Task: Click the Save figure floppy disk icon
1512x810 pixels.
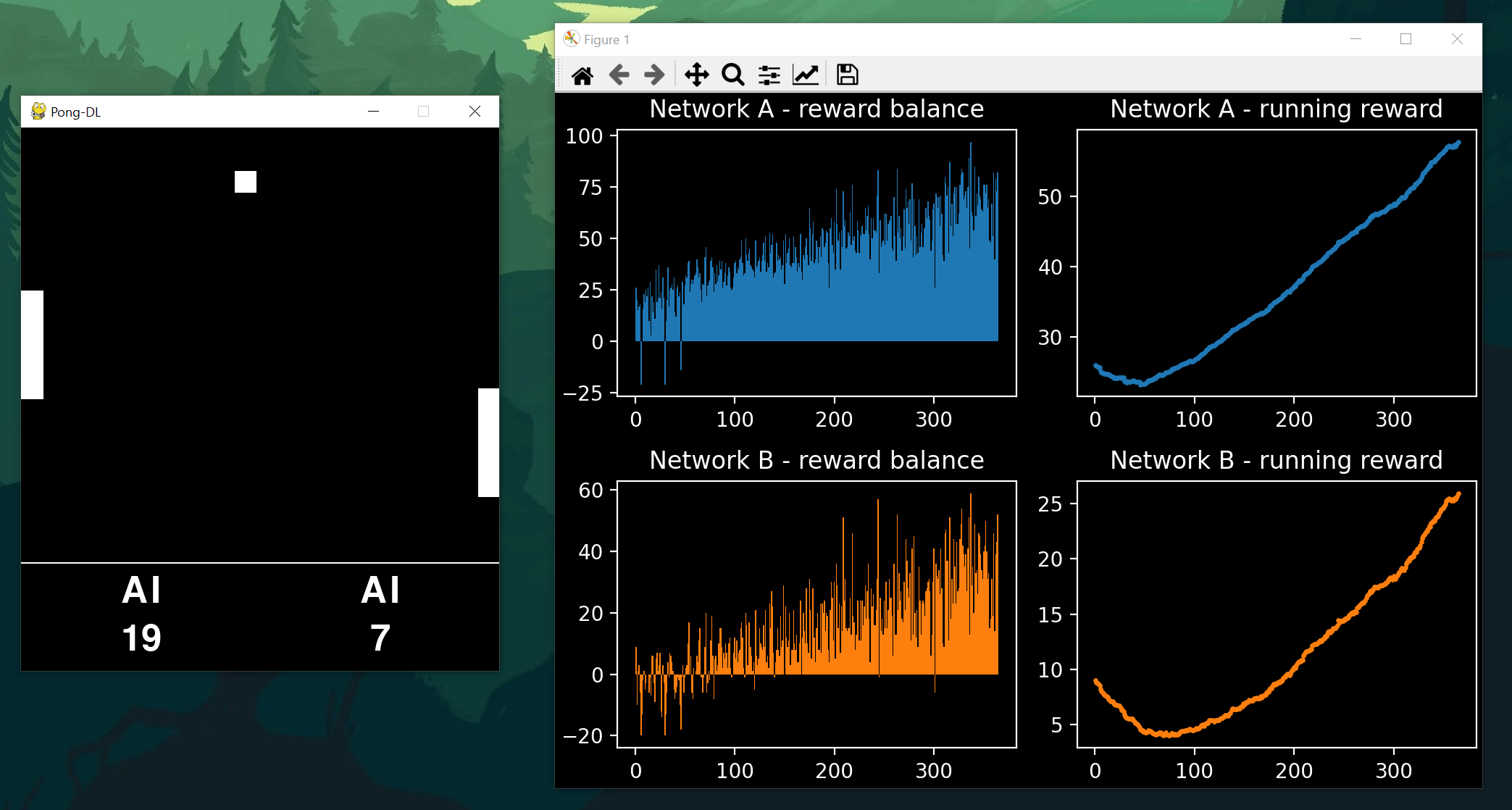Action: (x=847, y=75)
